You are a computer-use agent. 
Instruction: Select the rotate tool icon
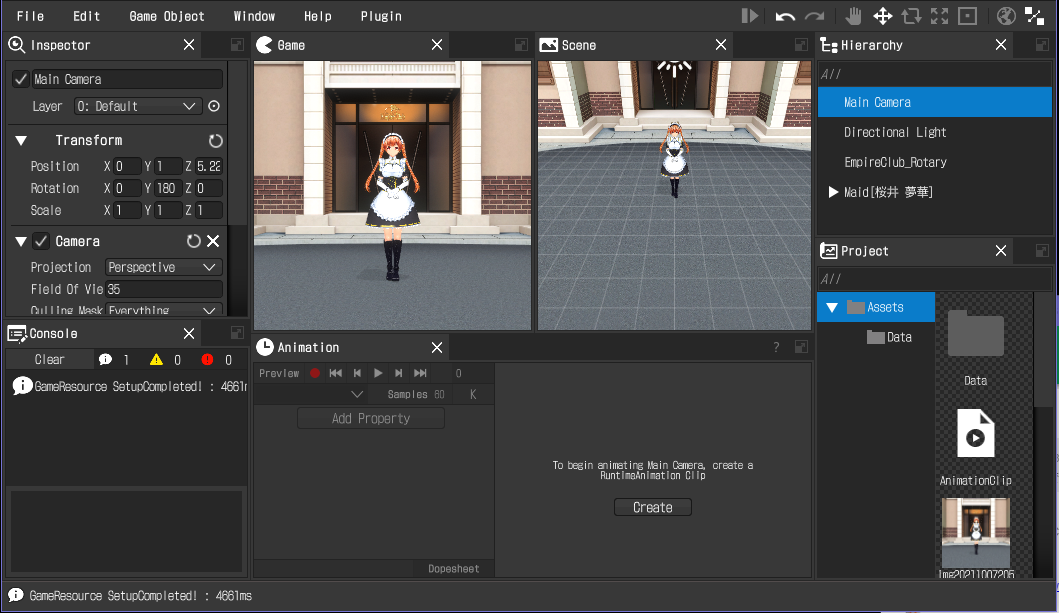point(911,16)
